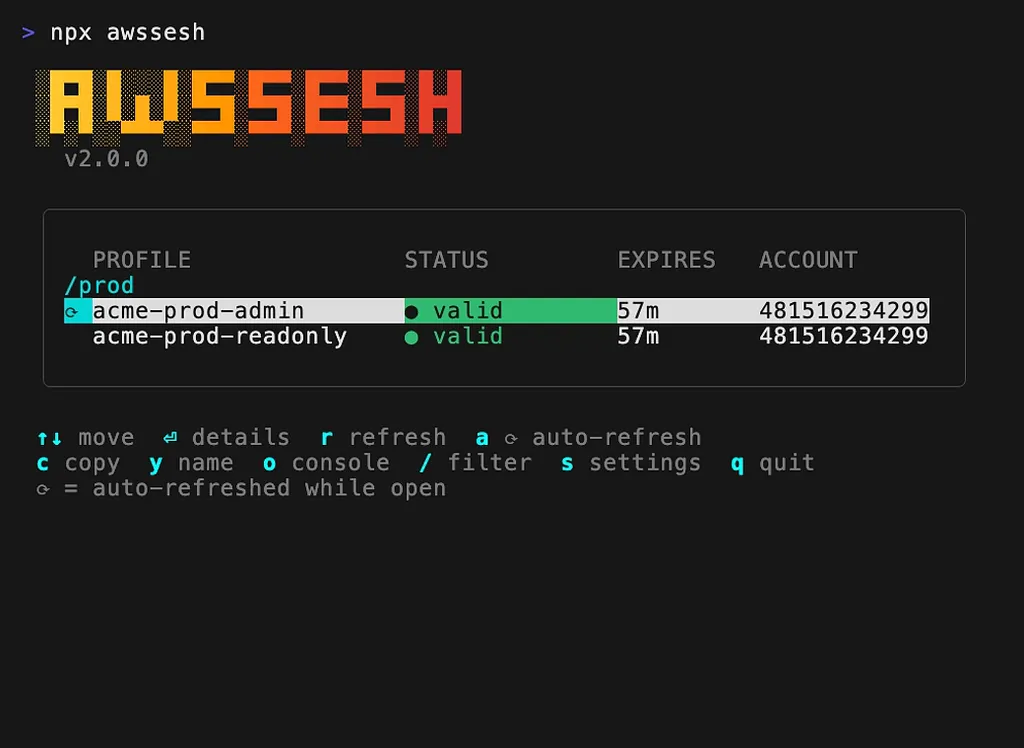
Task: Click the details label in the shortcut bar
Action: (241, 437)
